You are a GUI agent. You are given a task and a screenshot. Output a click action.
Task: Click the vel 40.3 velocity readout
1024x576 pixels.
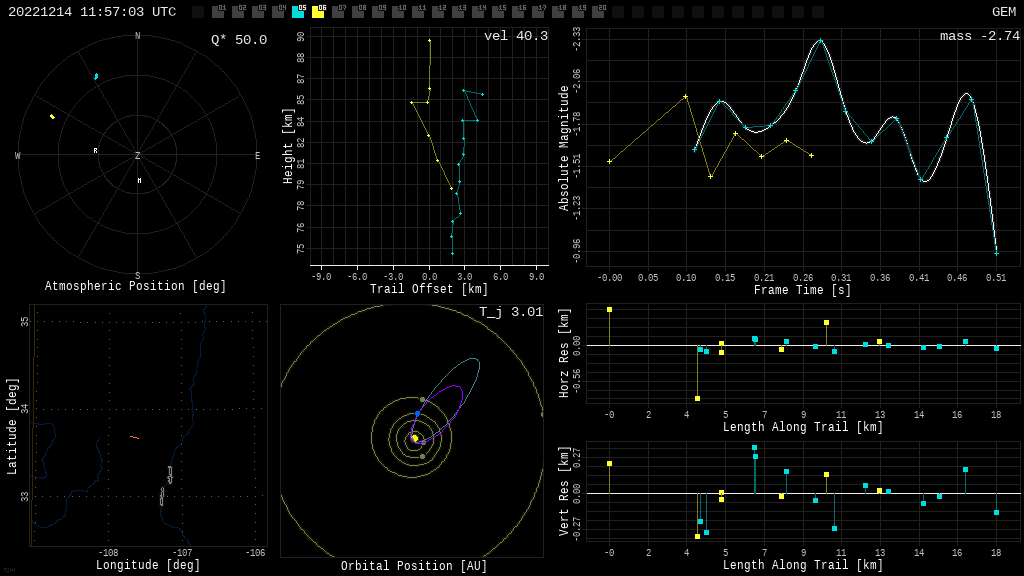(x=515, y=36)
